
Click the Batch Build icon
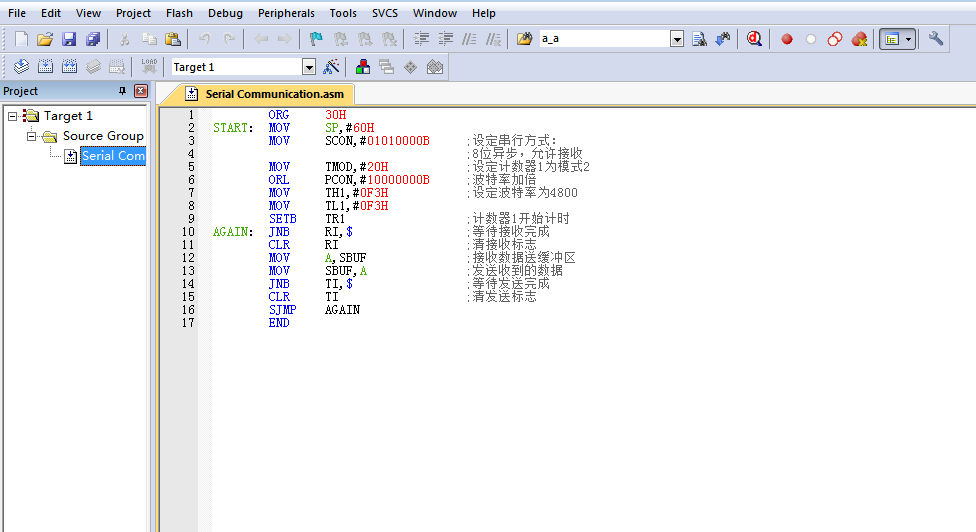[x=93, y=67]
